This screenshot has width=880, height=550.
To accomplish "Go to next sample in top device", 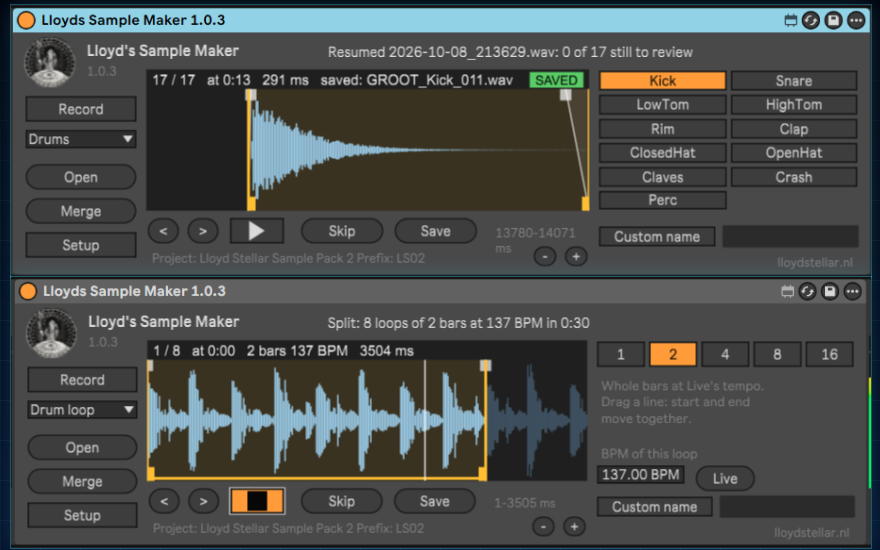I will point(203,231).
